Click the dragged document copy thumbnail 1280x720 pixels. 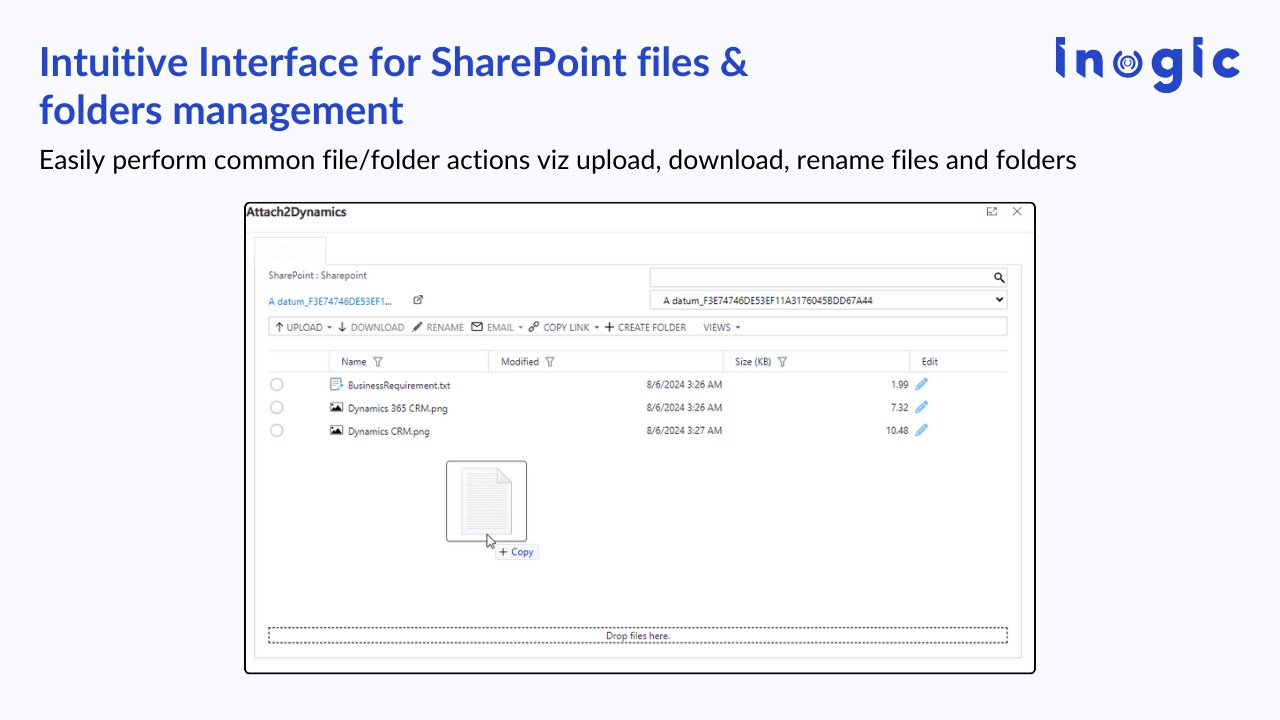click(486, 501)
